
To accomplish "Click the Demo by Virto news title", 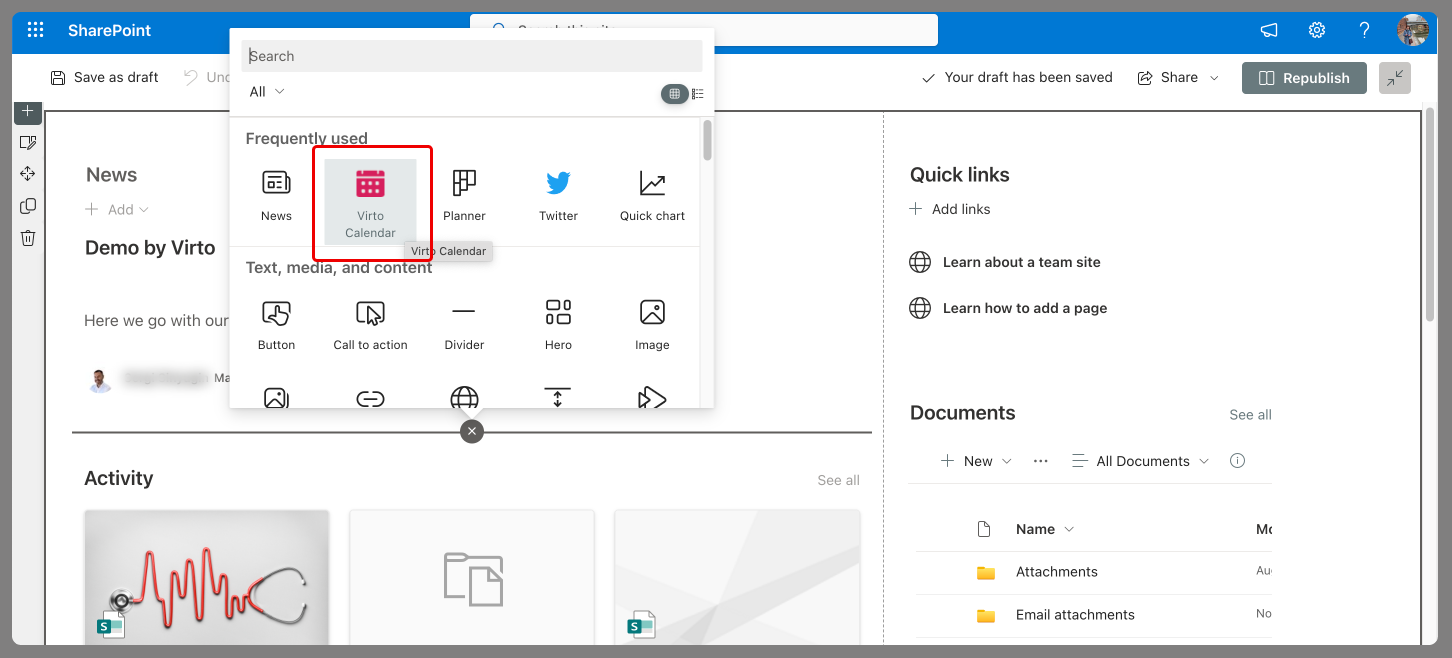I will point(150,248).
